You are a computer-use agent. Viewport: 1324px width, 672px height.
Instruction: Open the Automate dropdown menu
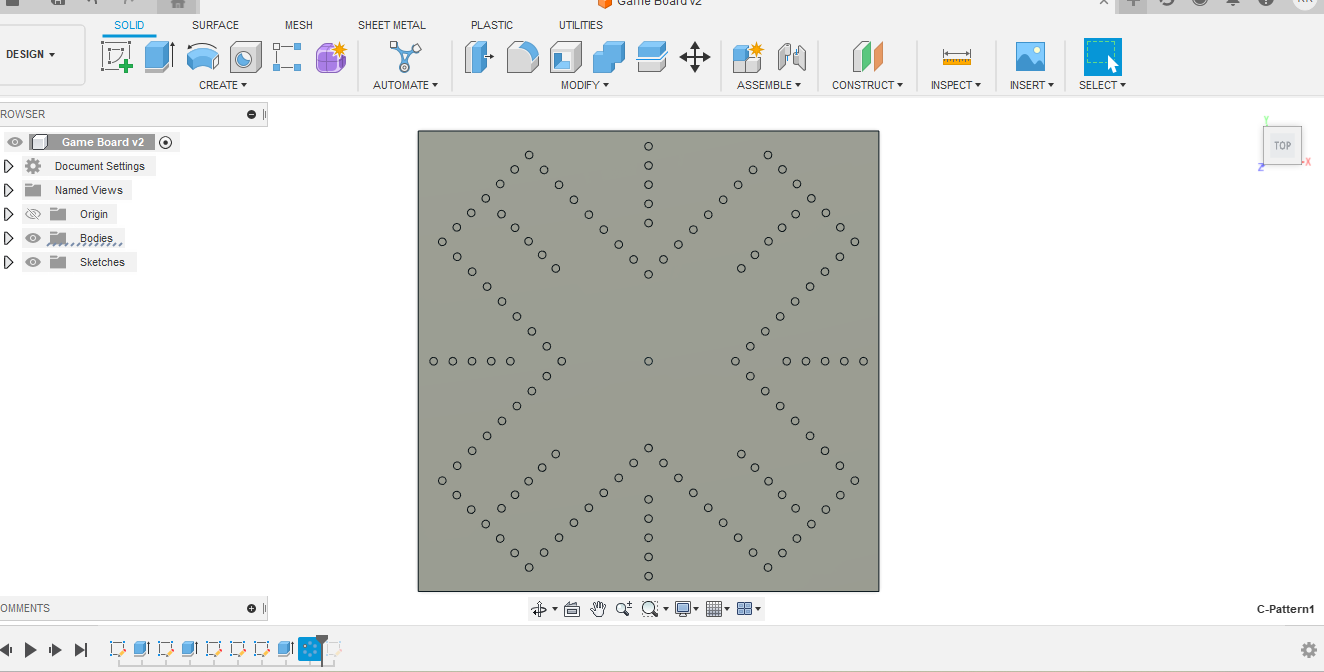point(406,85)
